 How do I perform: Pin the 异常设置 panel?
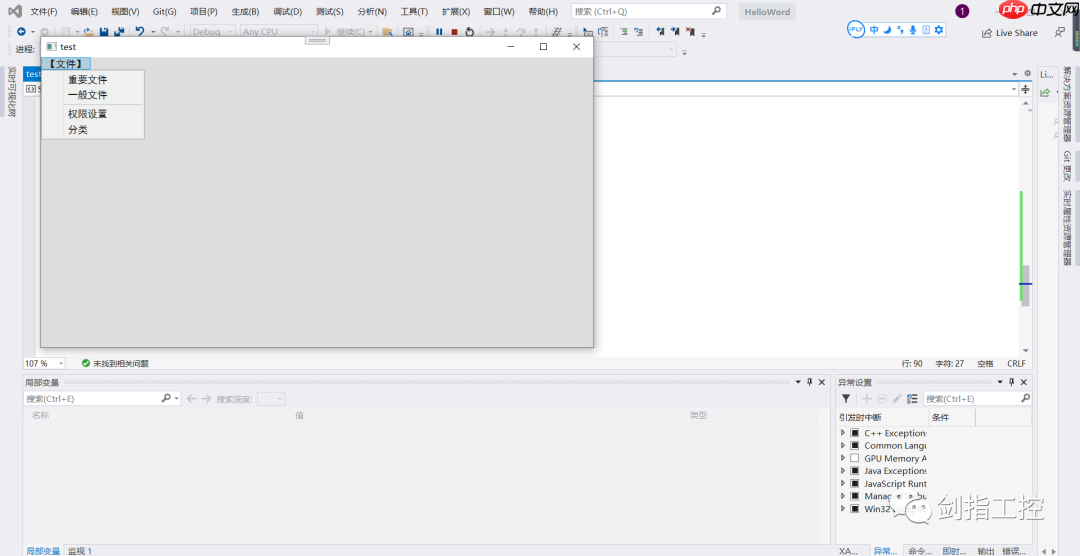coord(1012,382)
